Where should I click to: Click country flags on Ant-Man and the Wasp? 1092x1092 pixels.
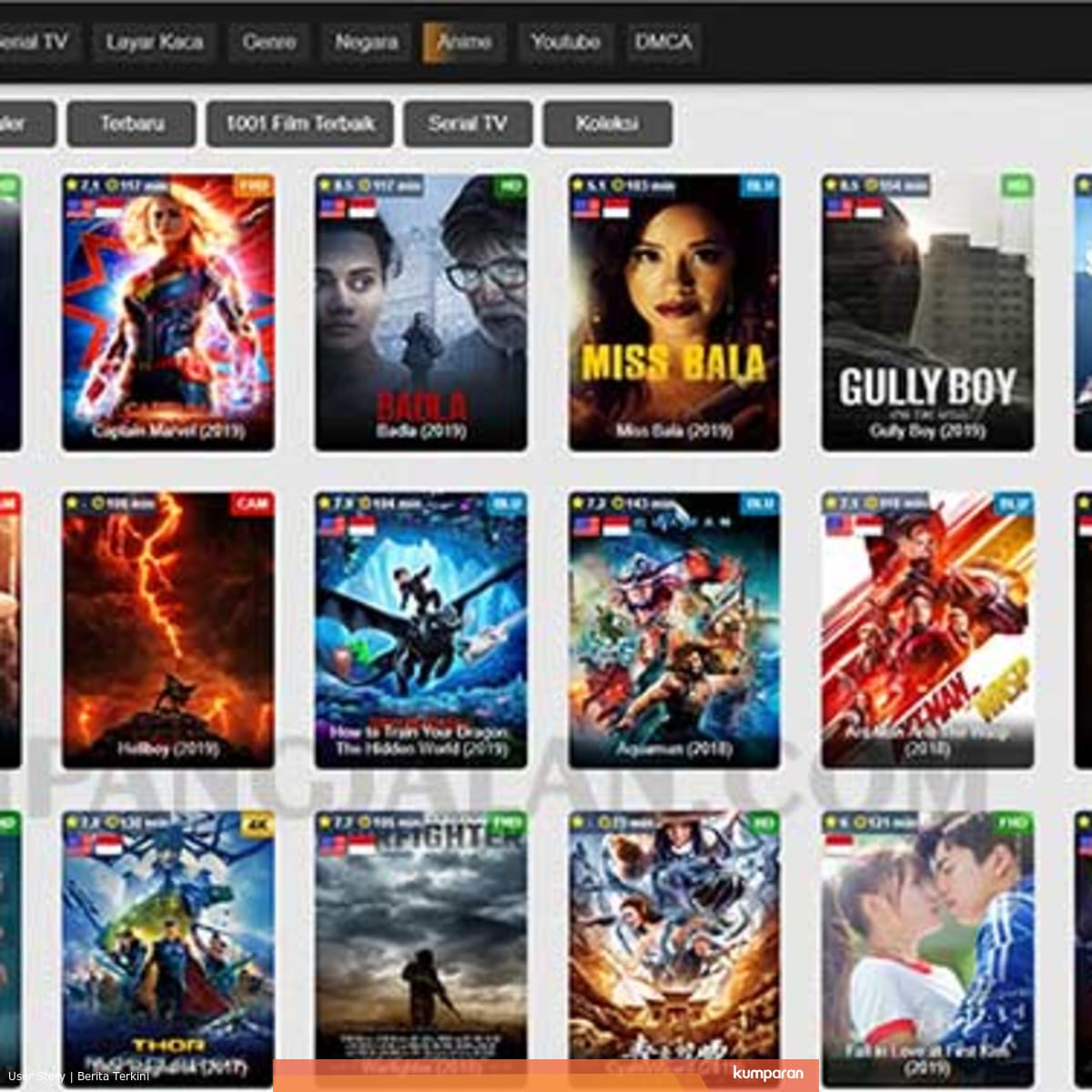854,526
